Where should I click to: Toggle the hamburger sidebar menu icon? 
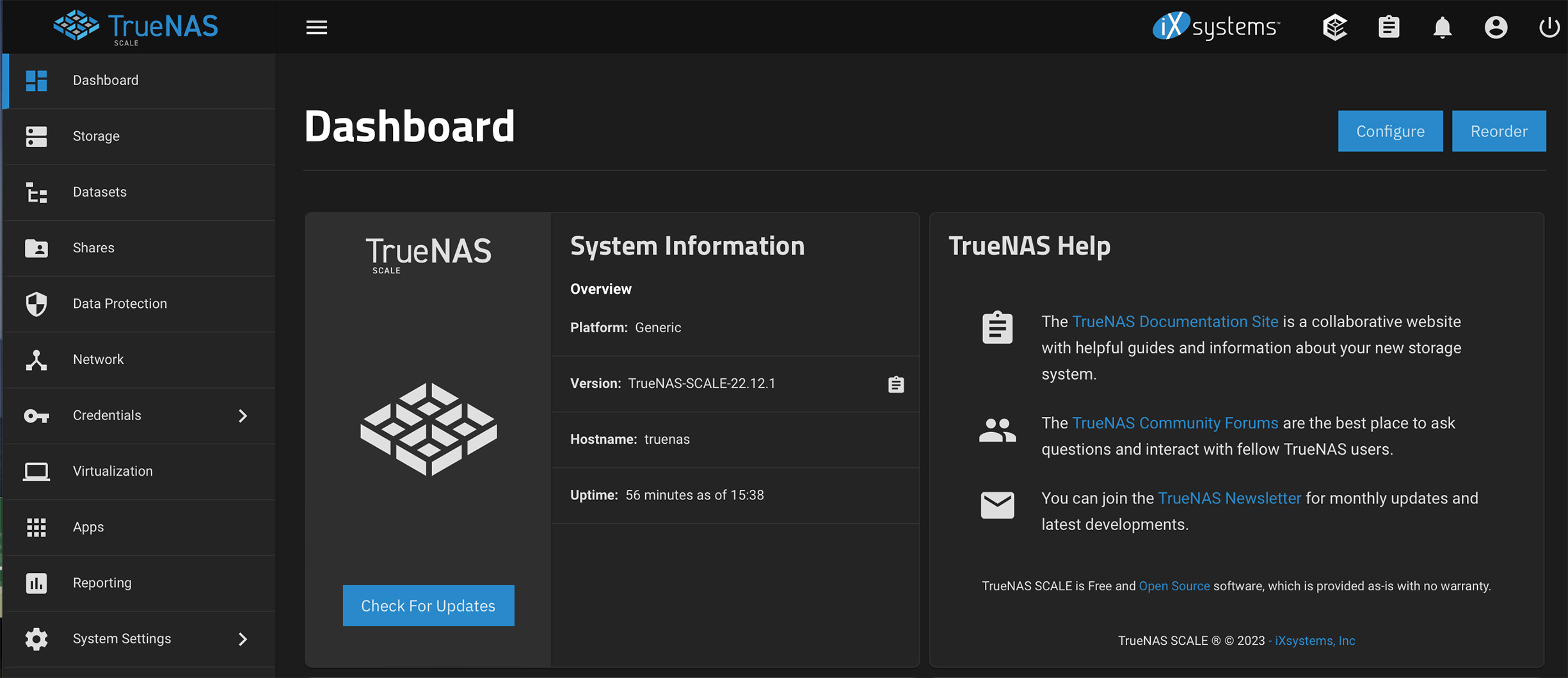tap(316, 27)
